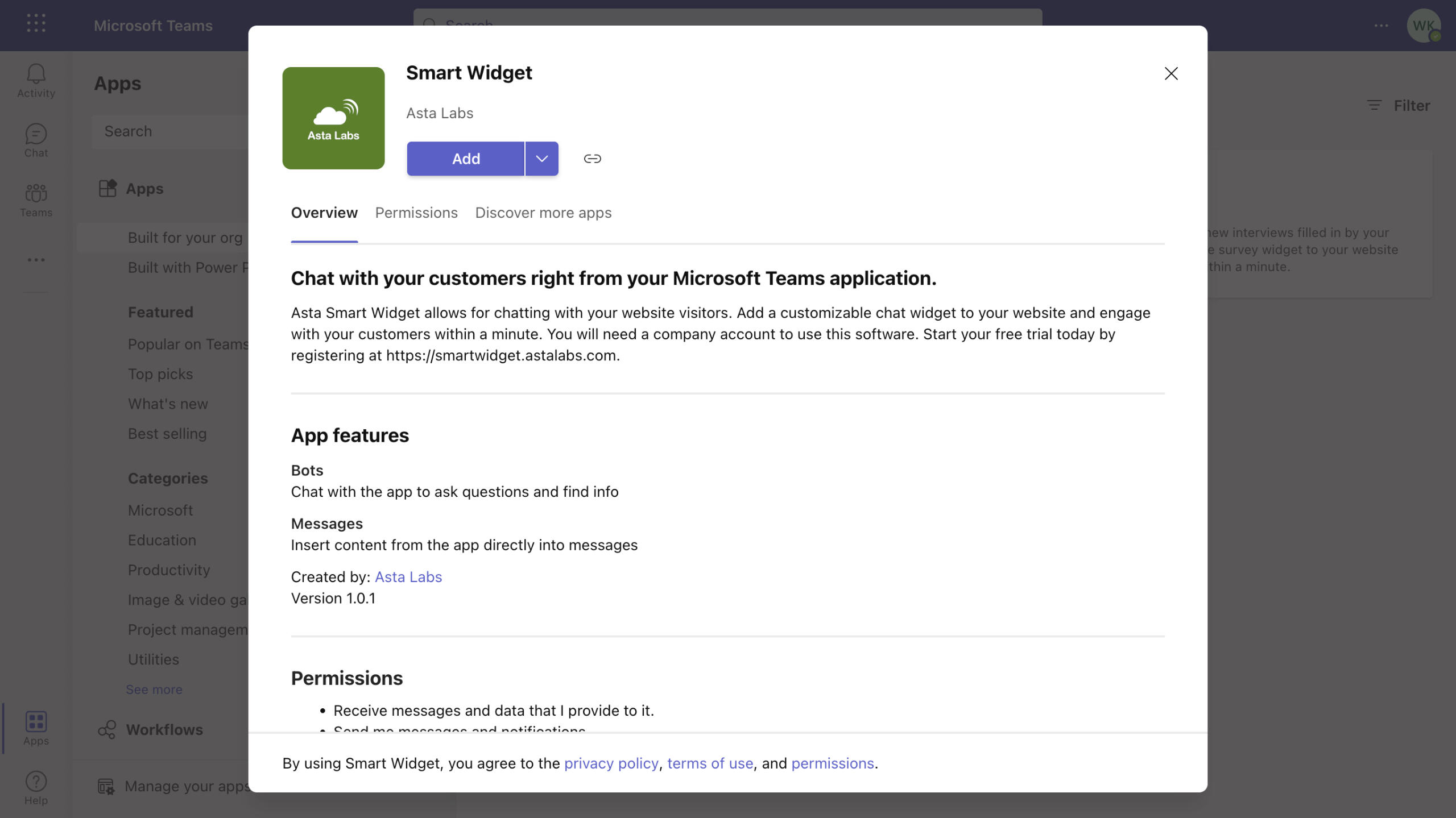Image resolution: width=1456 pixels, height=818 pixels.
Task: Select Top picks category
Action: click(x=160, y=374)
